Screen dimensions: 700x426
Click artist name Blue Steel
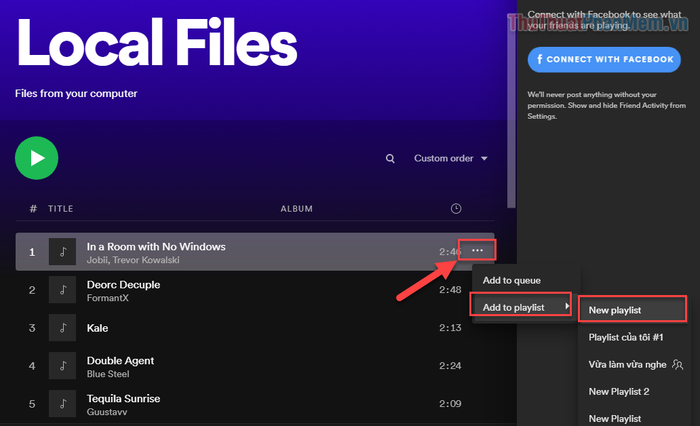(x=108, y=374)
